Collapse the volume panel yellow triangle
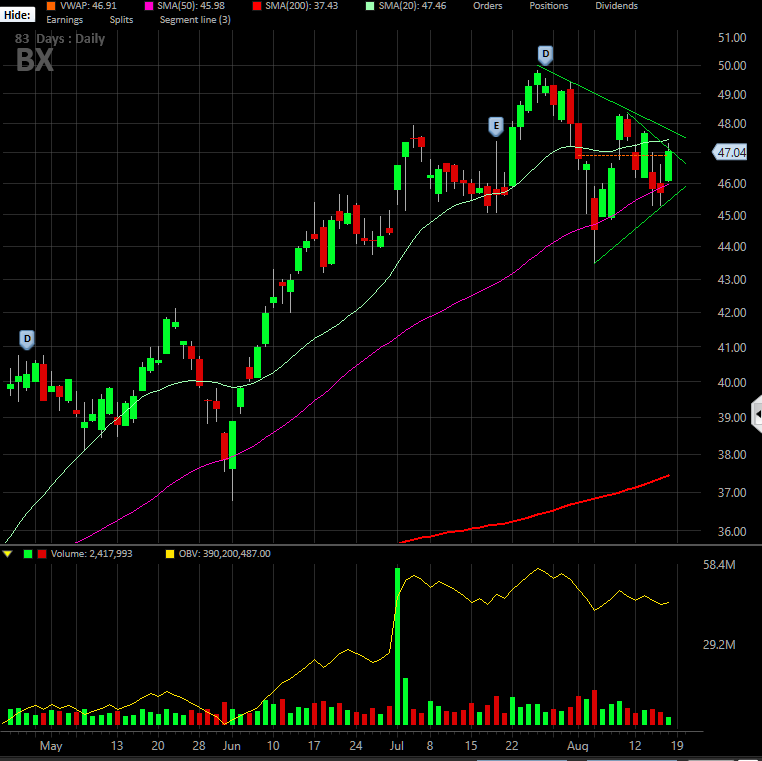Screen dimensions: 762x761 [x=7, y=553]
